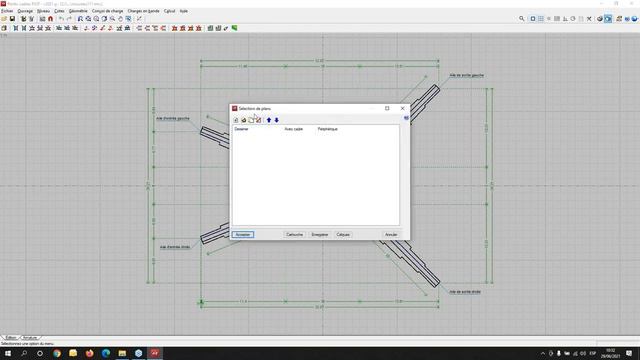Click the Avec cadre column header
The width and height of the screenshot is (640, 360).
pos(294,129)
